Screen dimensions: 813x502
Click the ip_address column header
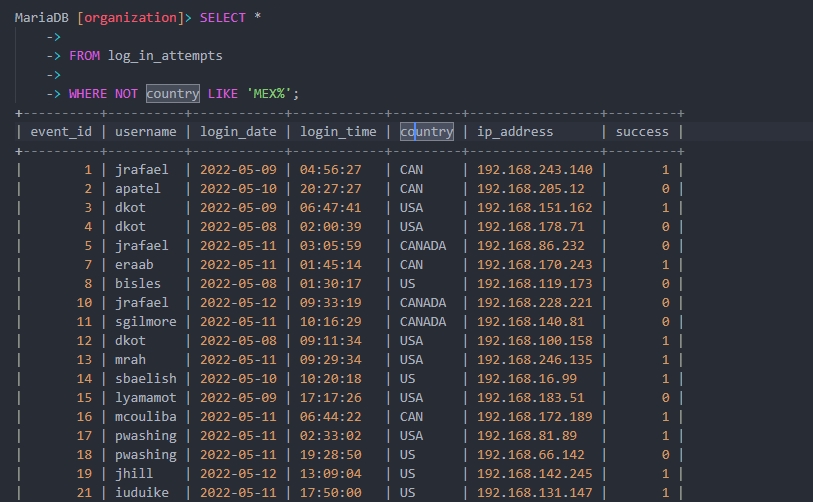click(515, 131)
